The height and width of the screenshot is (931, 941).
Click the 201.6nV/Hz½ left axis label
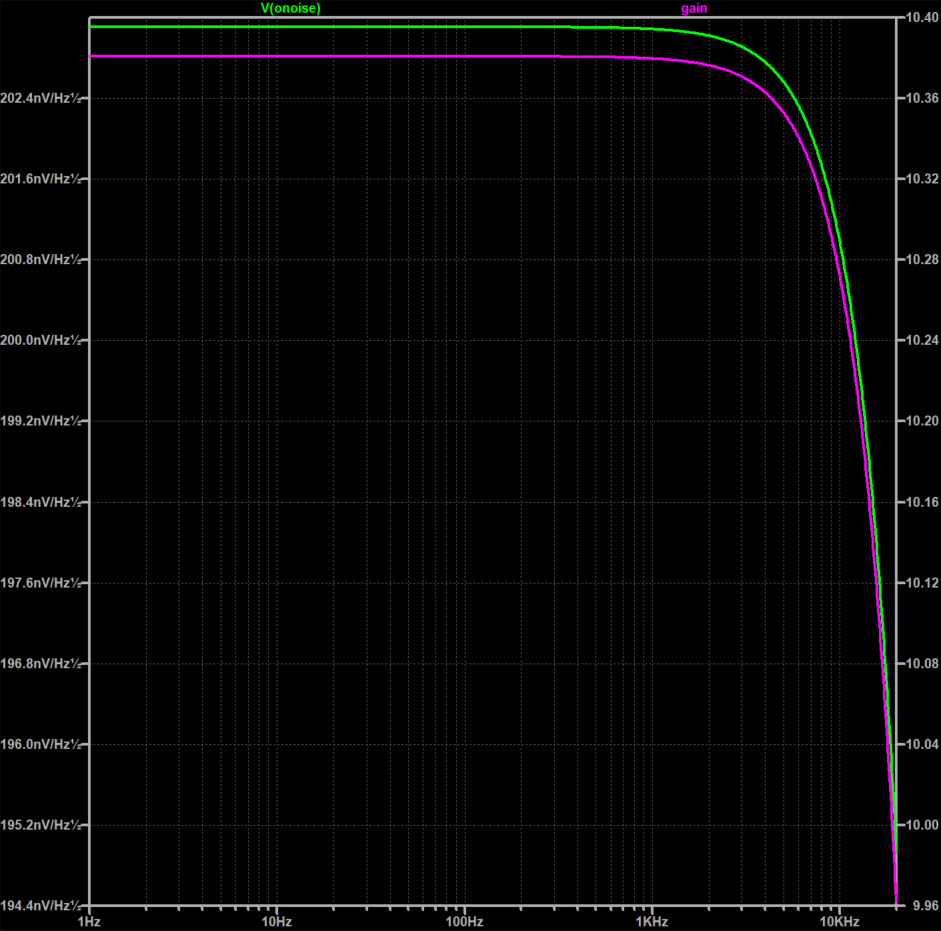(42, 179)
